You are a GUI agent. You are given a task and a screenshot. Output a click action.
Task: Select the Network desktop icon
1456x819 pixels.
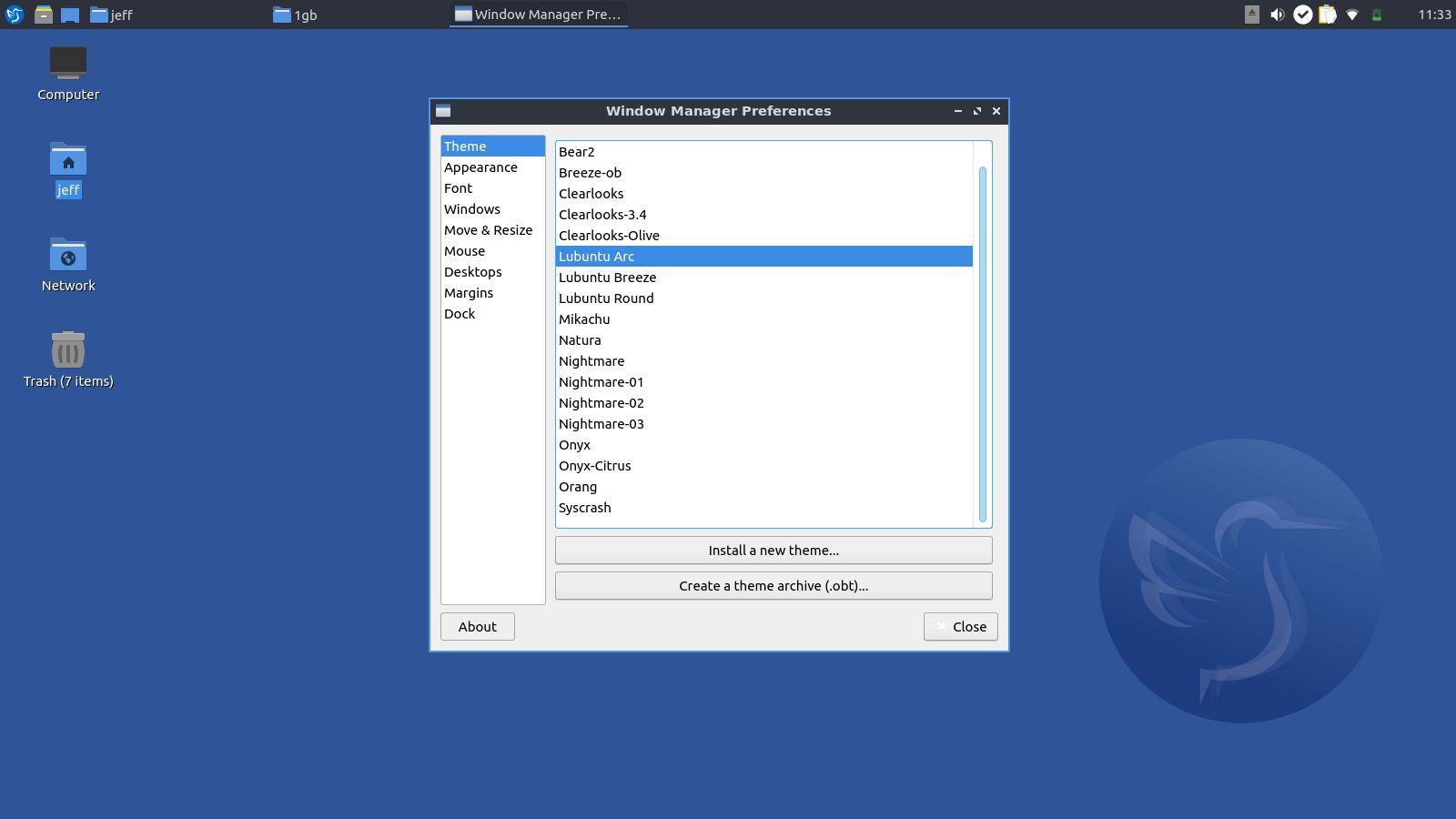[x=68, y=265]
